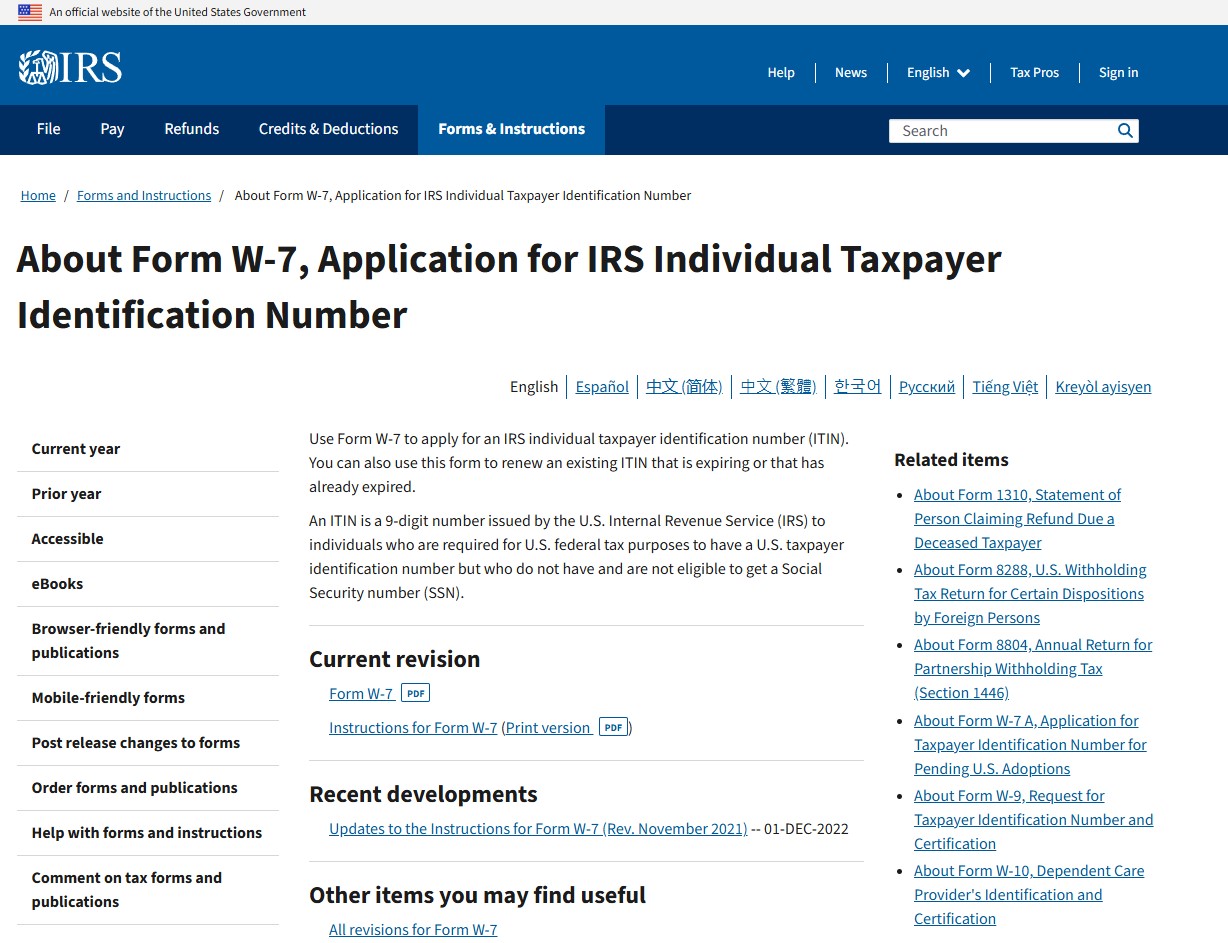Switch to 中文 (繁體) language

click(x=778, y=386)
